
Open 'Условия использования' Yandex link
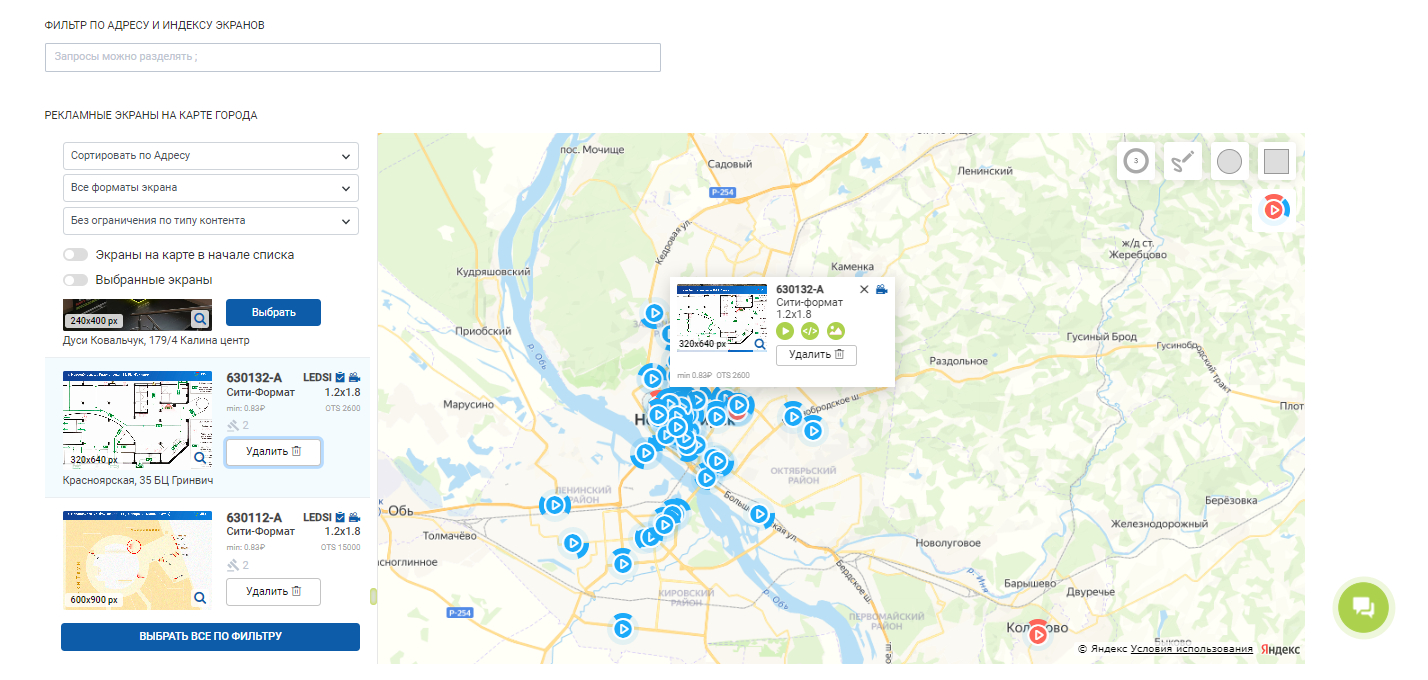pos(1191,649)
